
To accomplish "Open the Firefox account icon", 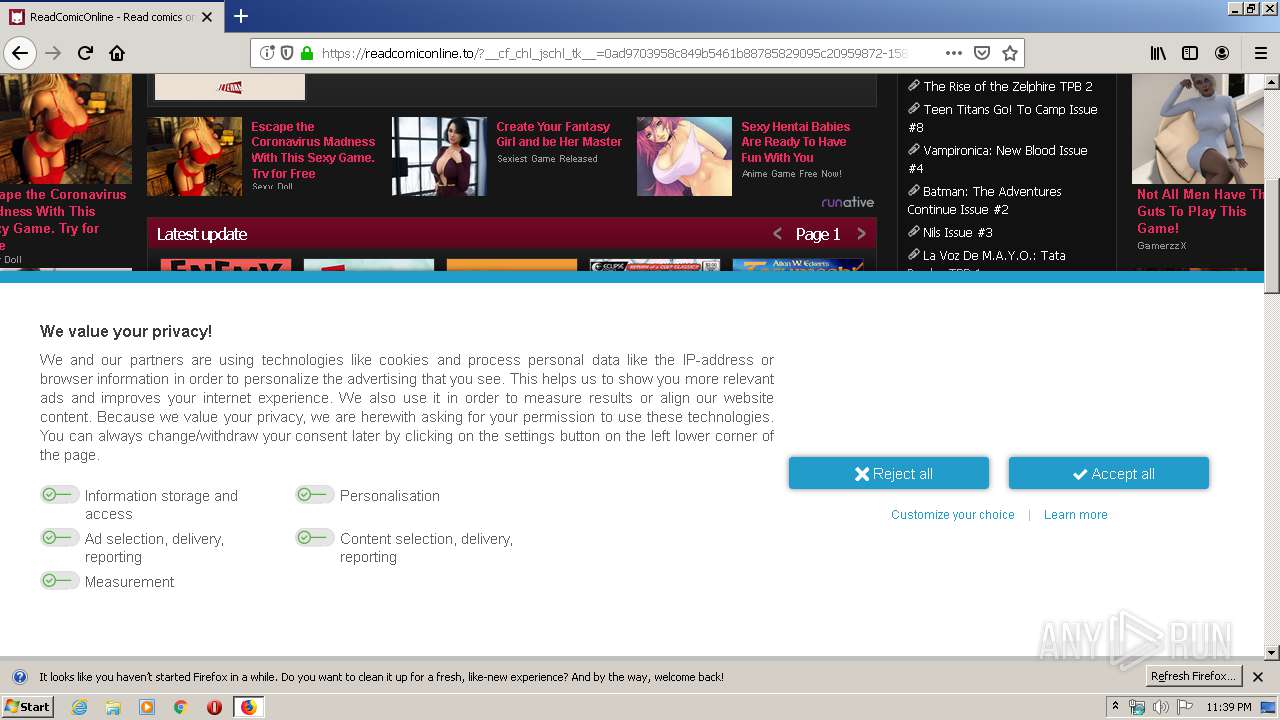I will [x=1222, y=53].
